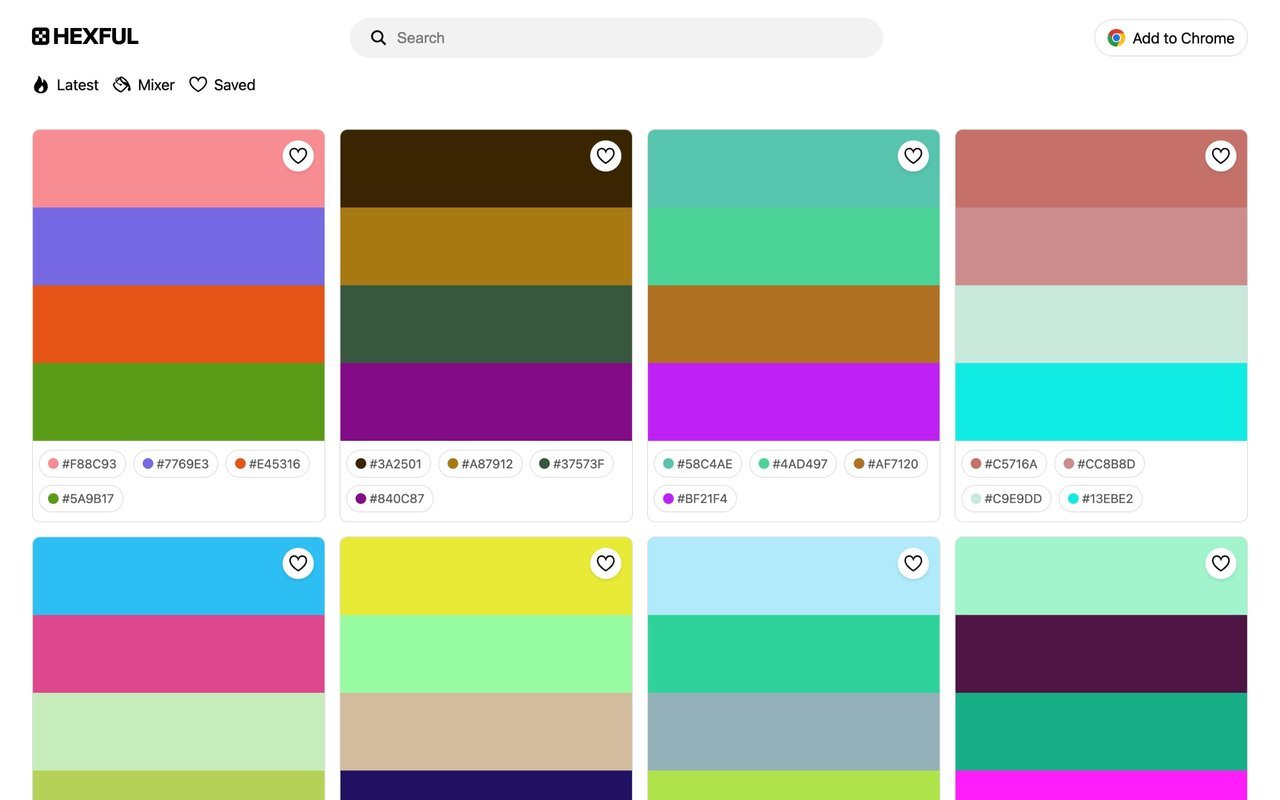Click the #C9E9DD hex chip
Image resolution: width=1280 pixels, height=800 pixels.
pyautogui.click(x=1006, y=499)
